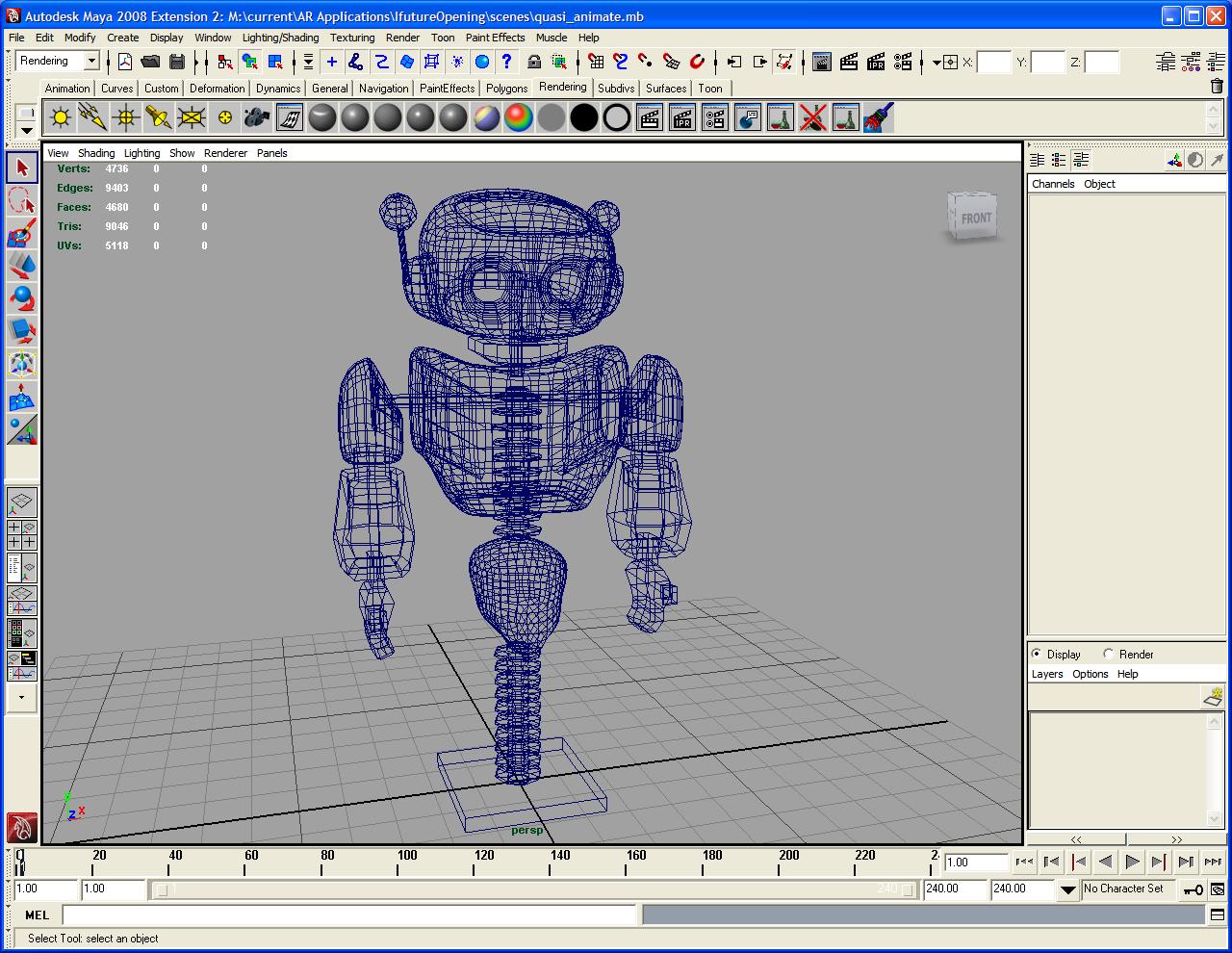
Task: Activate the Paint Selection tool
Action: 22,233
